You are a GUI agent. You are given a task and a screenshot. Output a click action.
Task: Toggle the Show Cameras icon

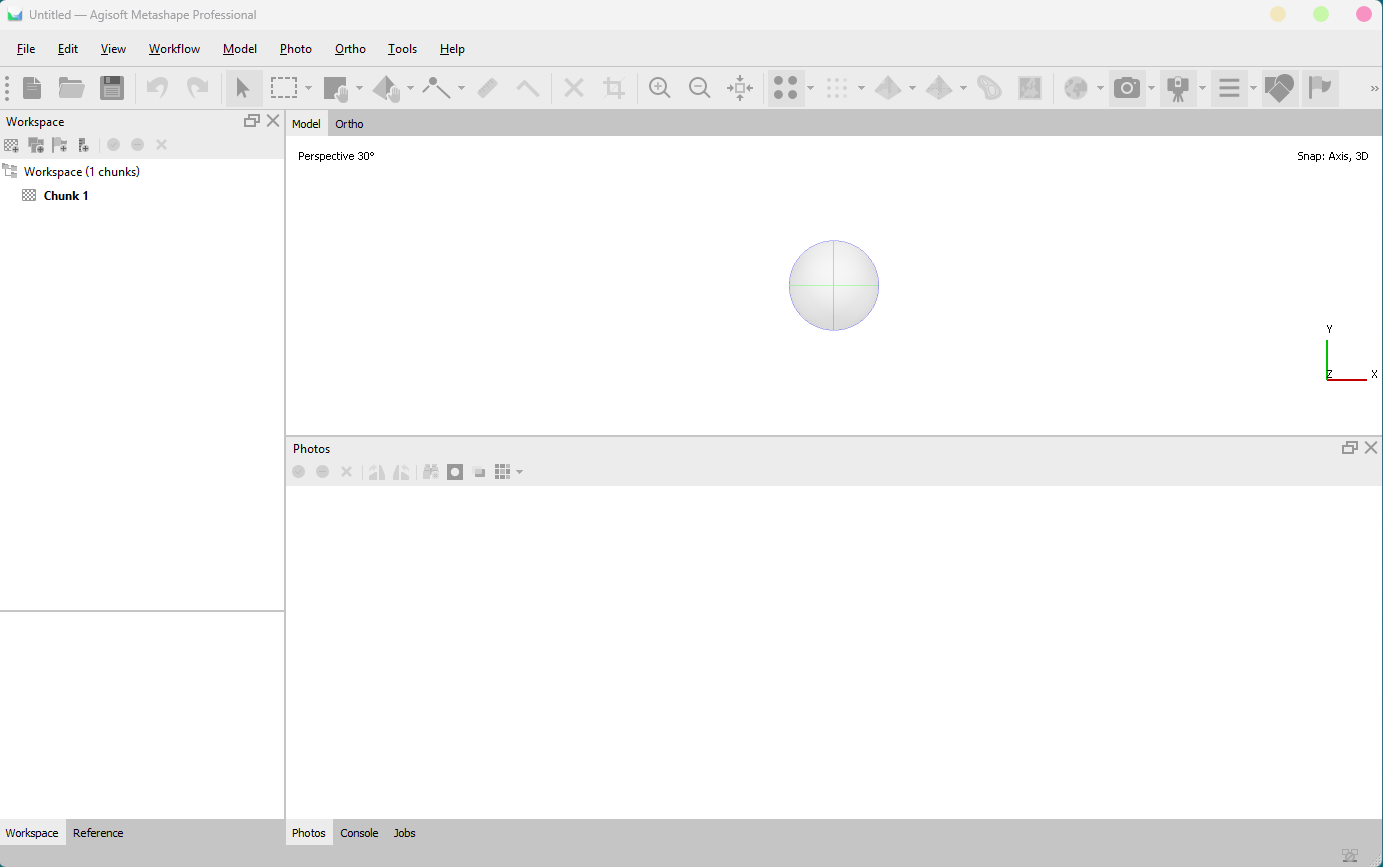1127,88
